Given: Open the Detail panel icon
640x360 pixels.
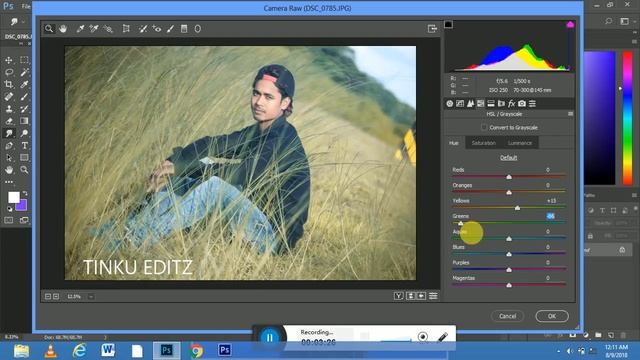Looking at the screenshot, I should pos(470,104).
